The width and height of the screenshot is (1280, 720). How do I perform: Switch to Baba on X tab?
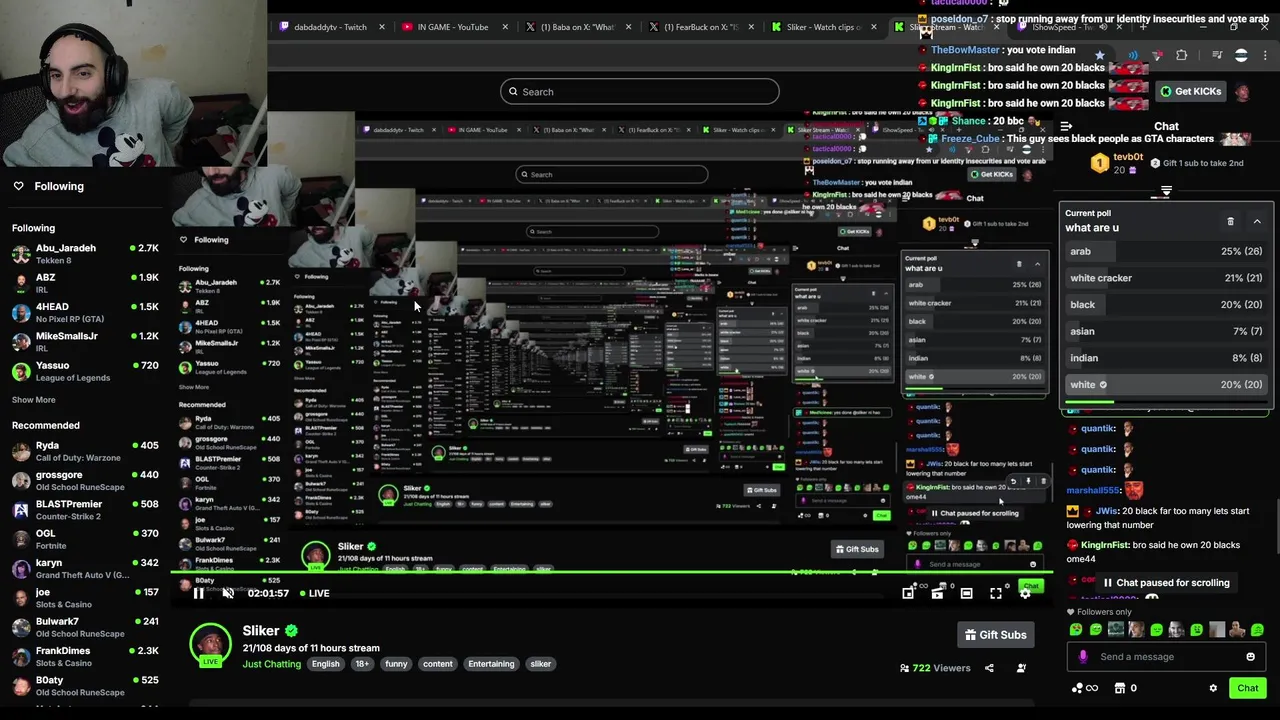[x=577, y=27]
